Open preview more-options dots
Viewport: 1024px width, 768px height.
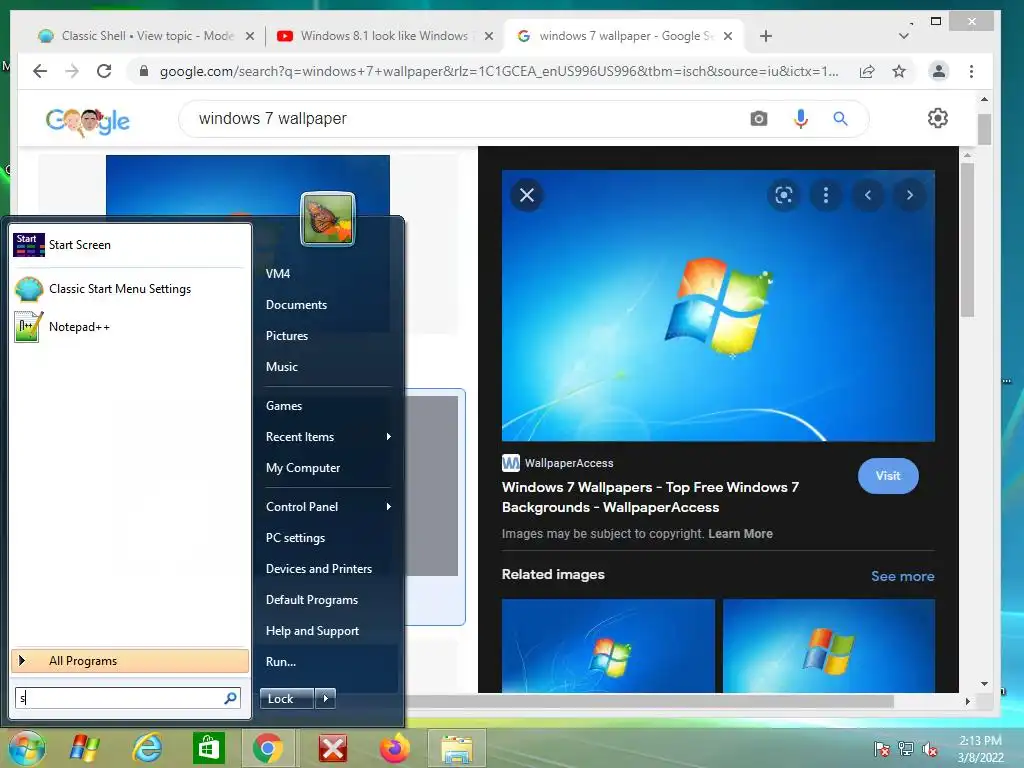click(x=826, y=195)
